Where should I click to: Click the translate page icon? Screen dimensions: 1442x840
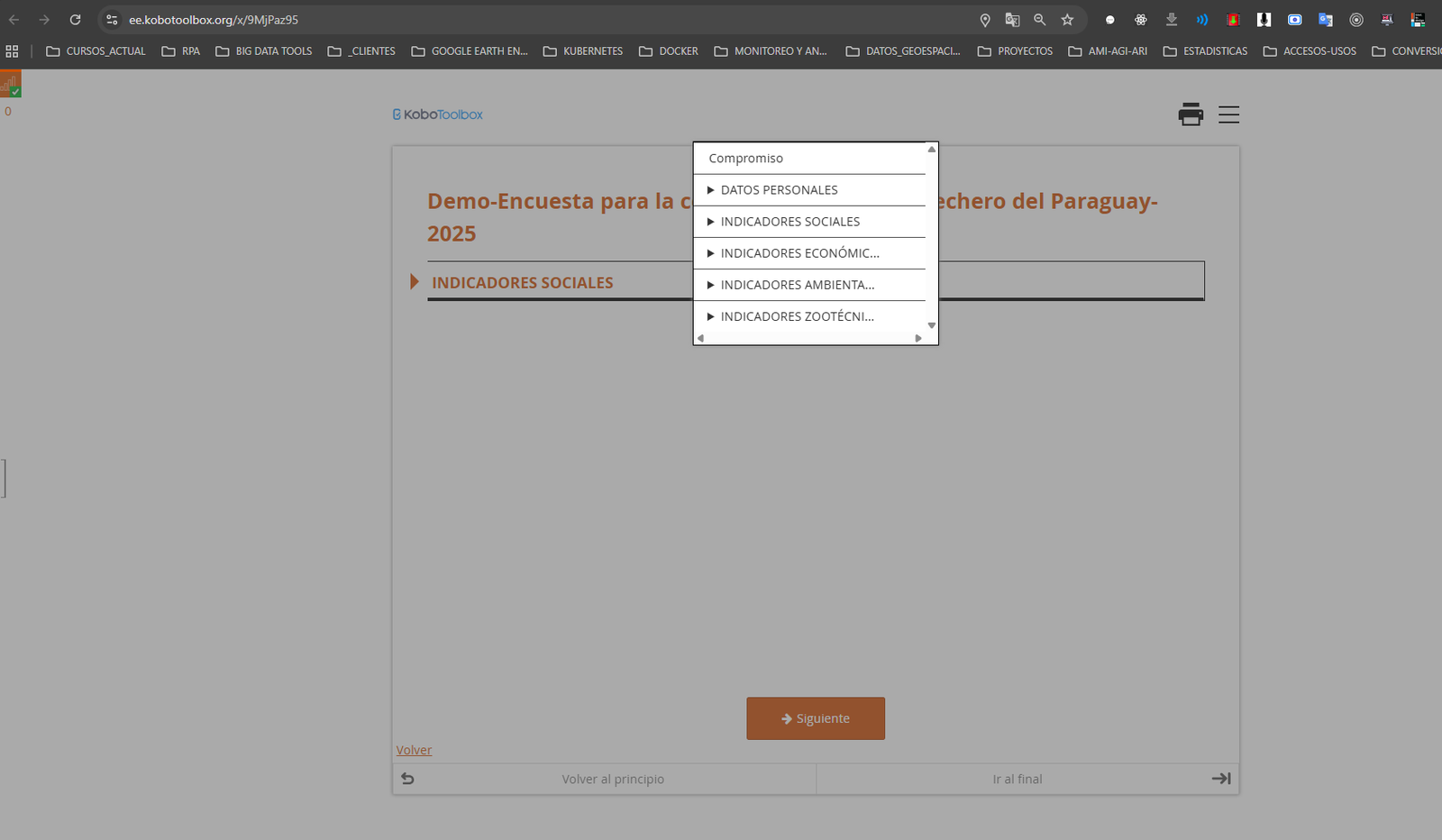pyautogui.click(x=1012, y=20)
